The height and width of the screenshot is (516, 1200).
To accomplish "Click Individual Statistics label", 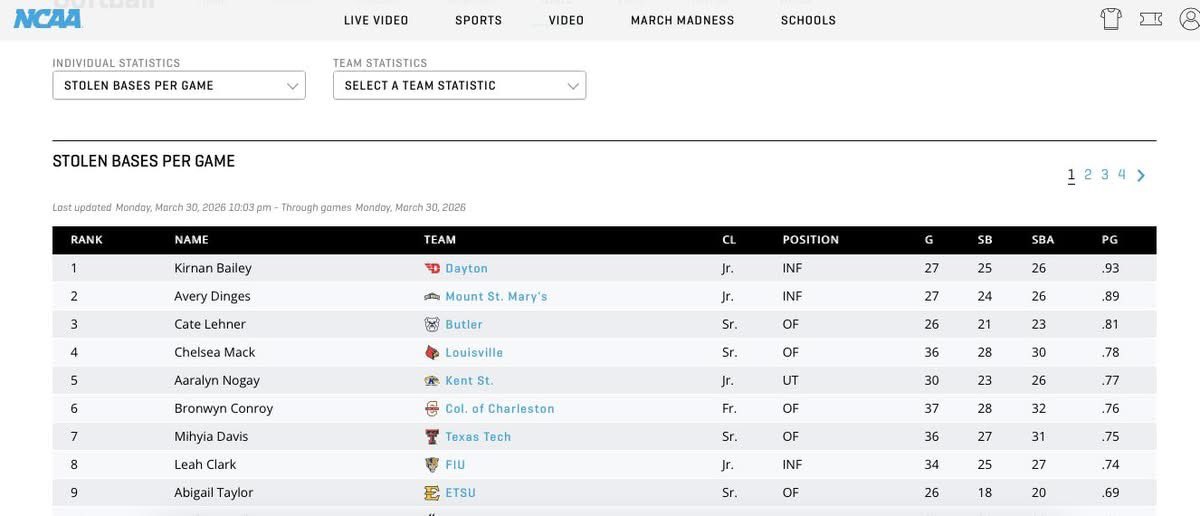I will 117,63.
